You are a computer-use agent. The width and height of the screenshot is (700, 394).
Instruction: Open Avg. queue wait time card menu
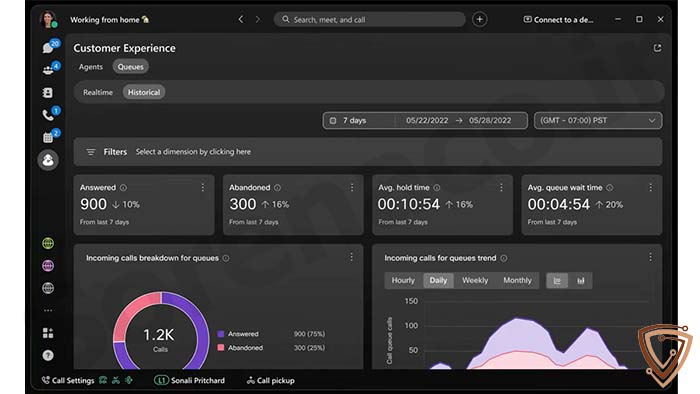point(650,187)
